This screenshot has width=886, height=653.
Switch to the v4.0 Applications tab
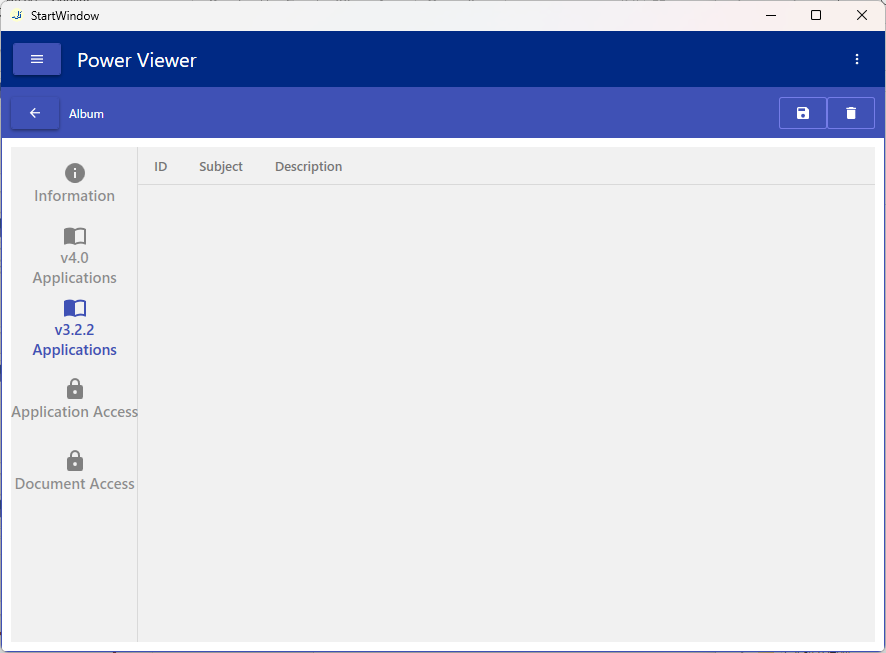[x=75, y=256]
